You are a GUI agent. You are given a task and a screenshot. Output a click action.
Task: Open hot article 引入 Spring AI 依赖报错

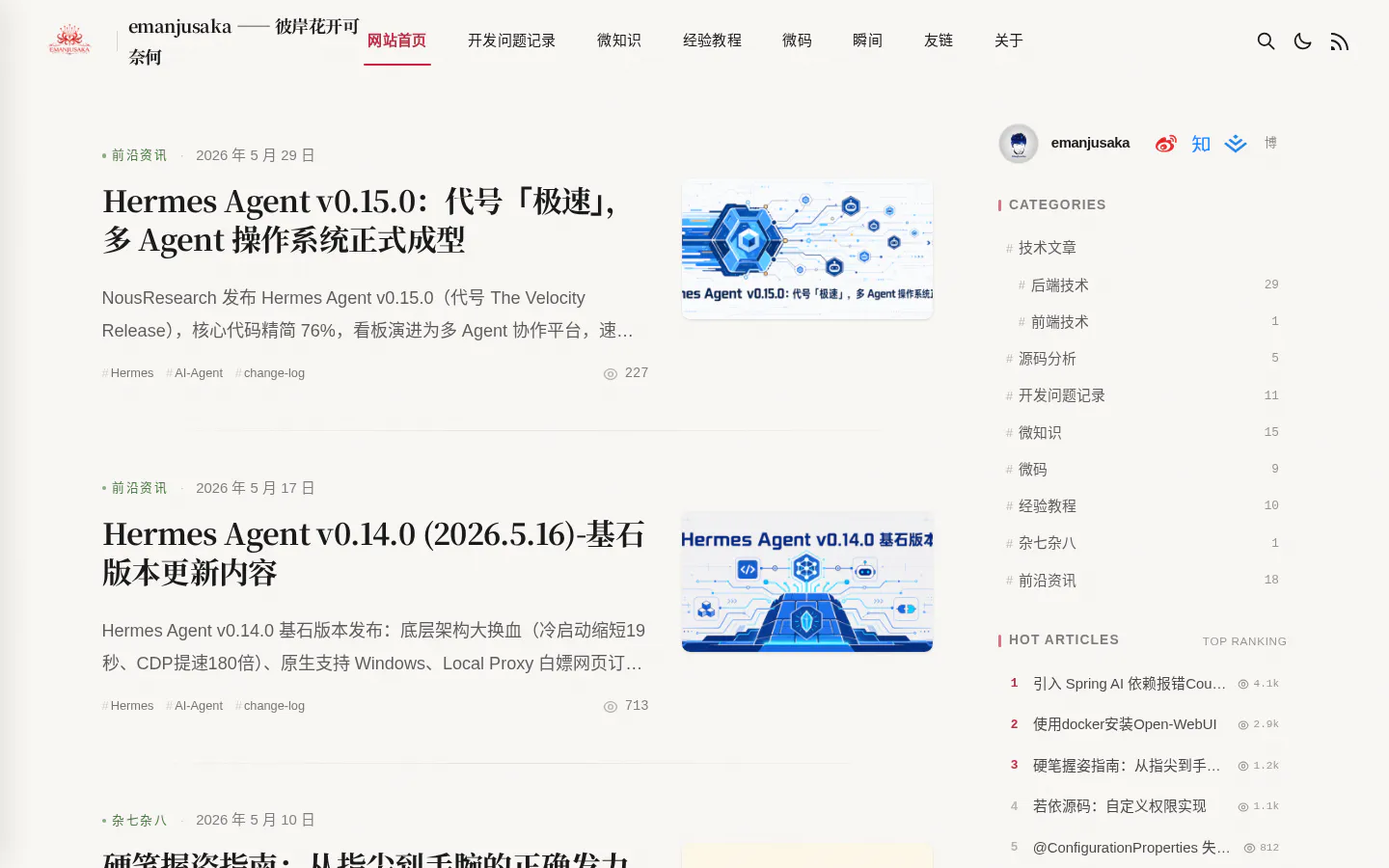[x=1130, y=684]
